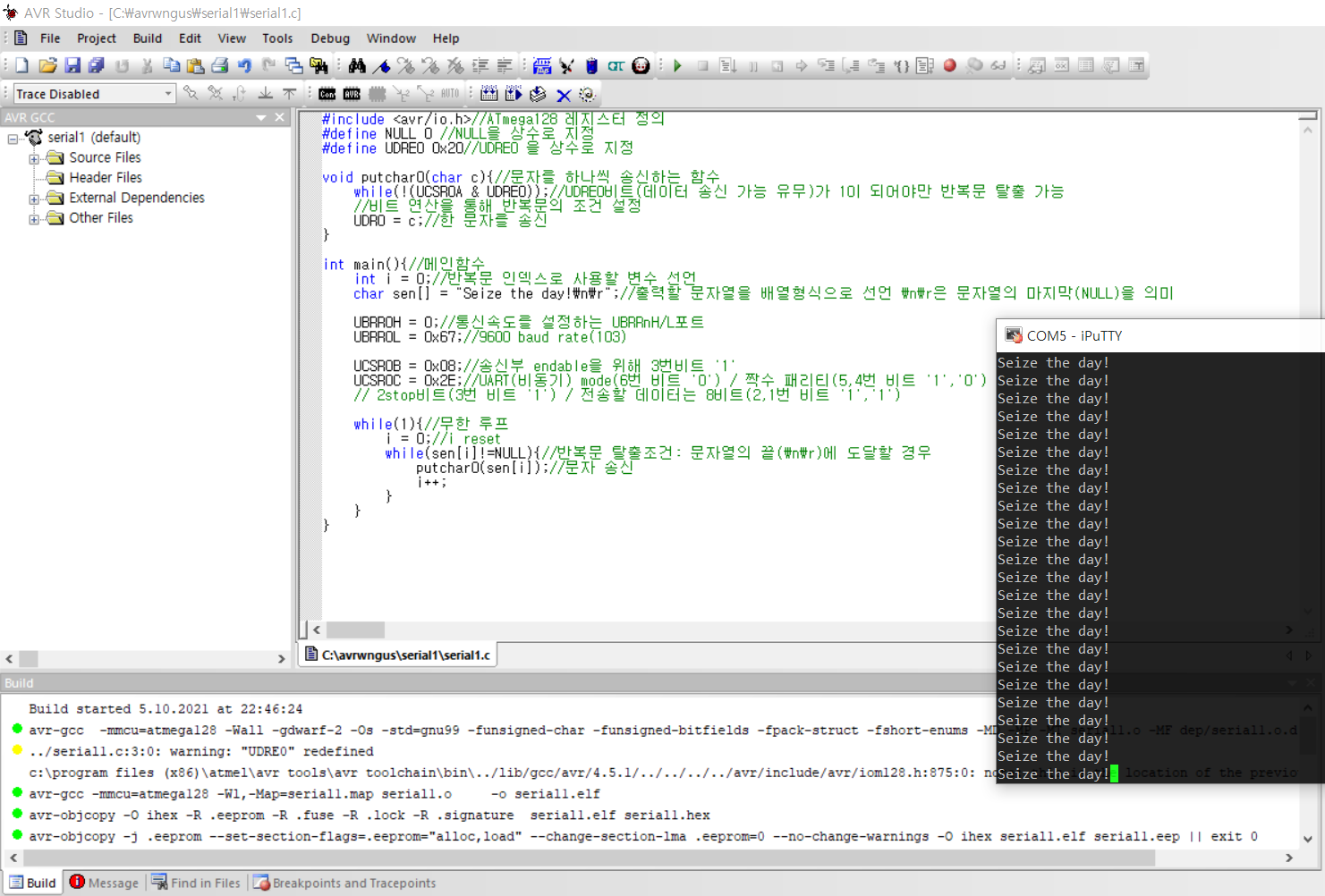Expand Other Files tree node
This screenshot has width=1325, height=896.
(x=34, y=218)
